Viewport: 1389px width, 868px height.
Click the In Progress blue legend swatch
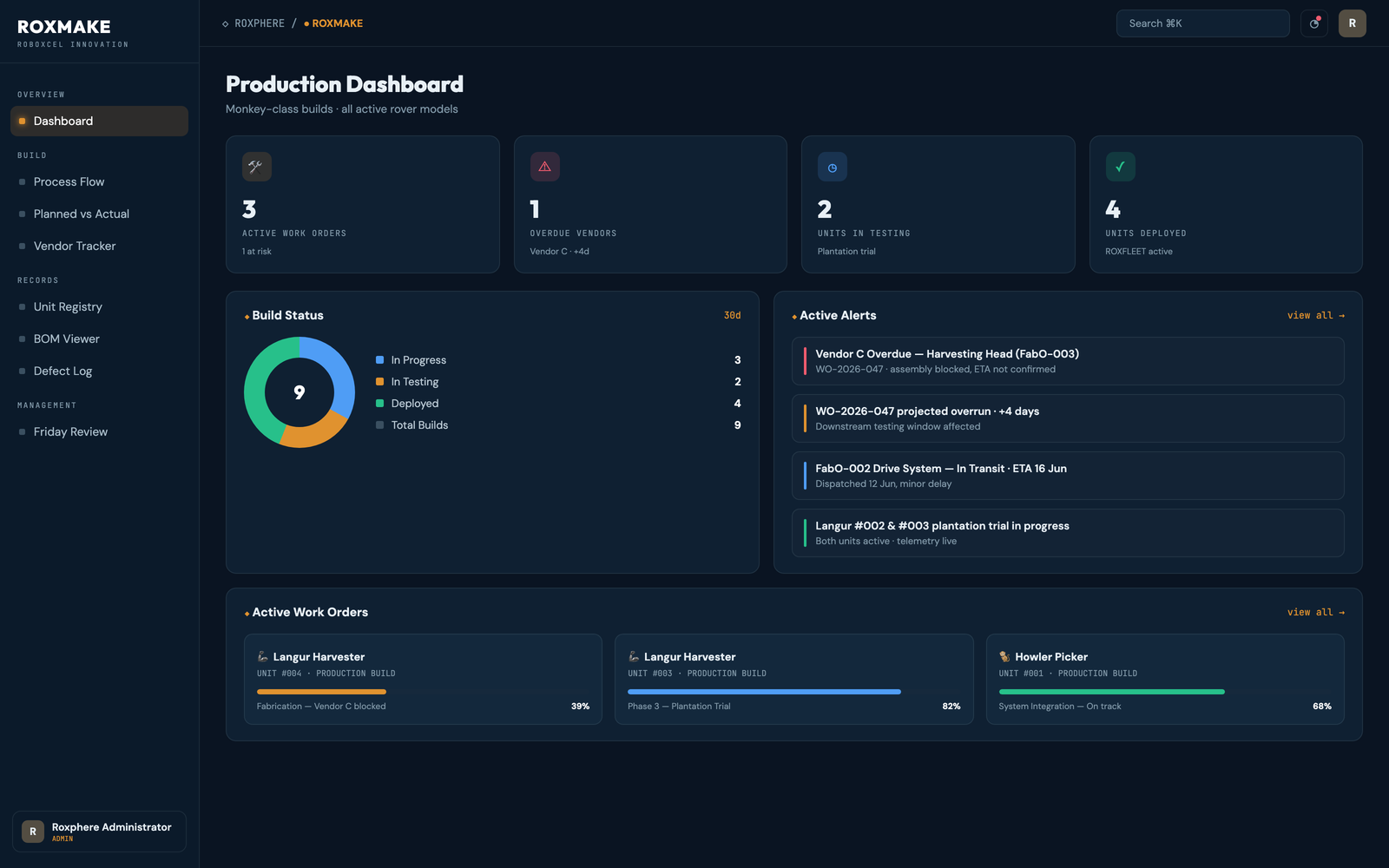click(379, 359)
